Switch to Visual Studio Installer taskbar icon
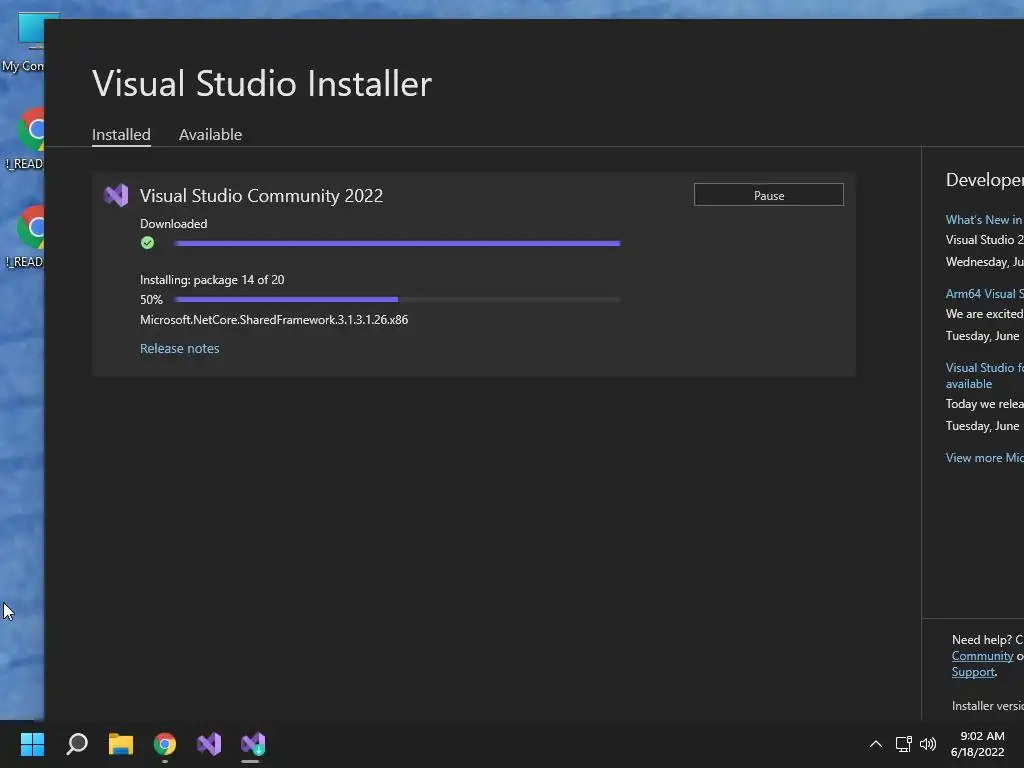This screenshot has height=768, width=1024. [253, 744]
